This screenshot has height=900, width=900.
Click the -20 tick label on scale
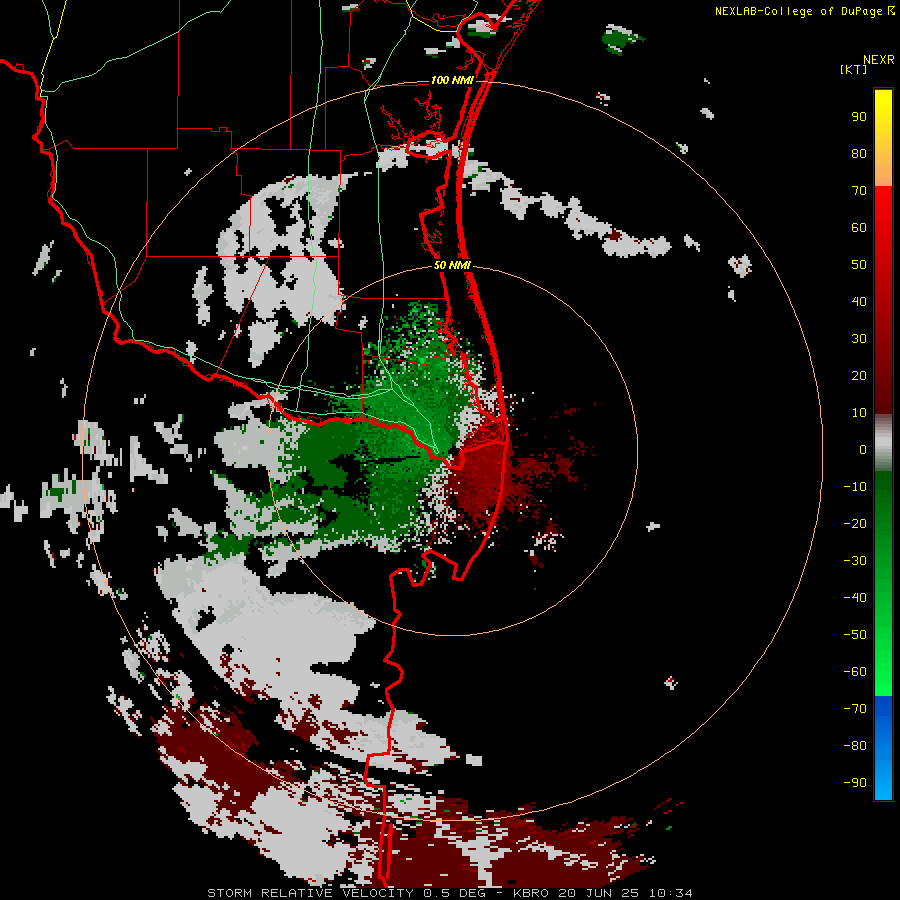855,523
